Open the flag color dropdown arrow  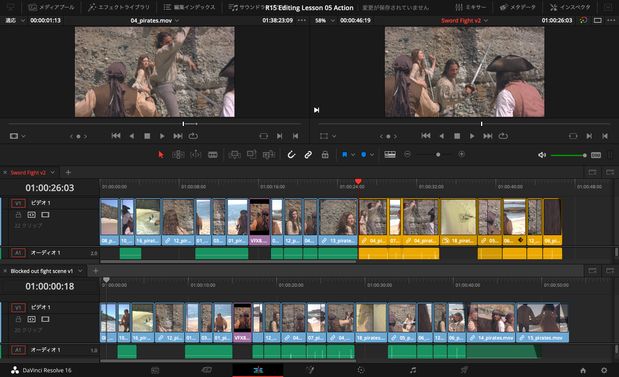coord(353,155)
